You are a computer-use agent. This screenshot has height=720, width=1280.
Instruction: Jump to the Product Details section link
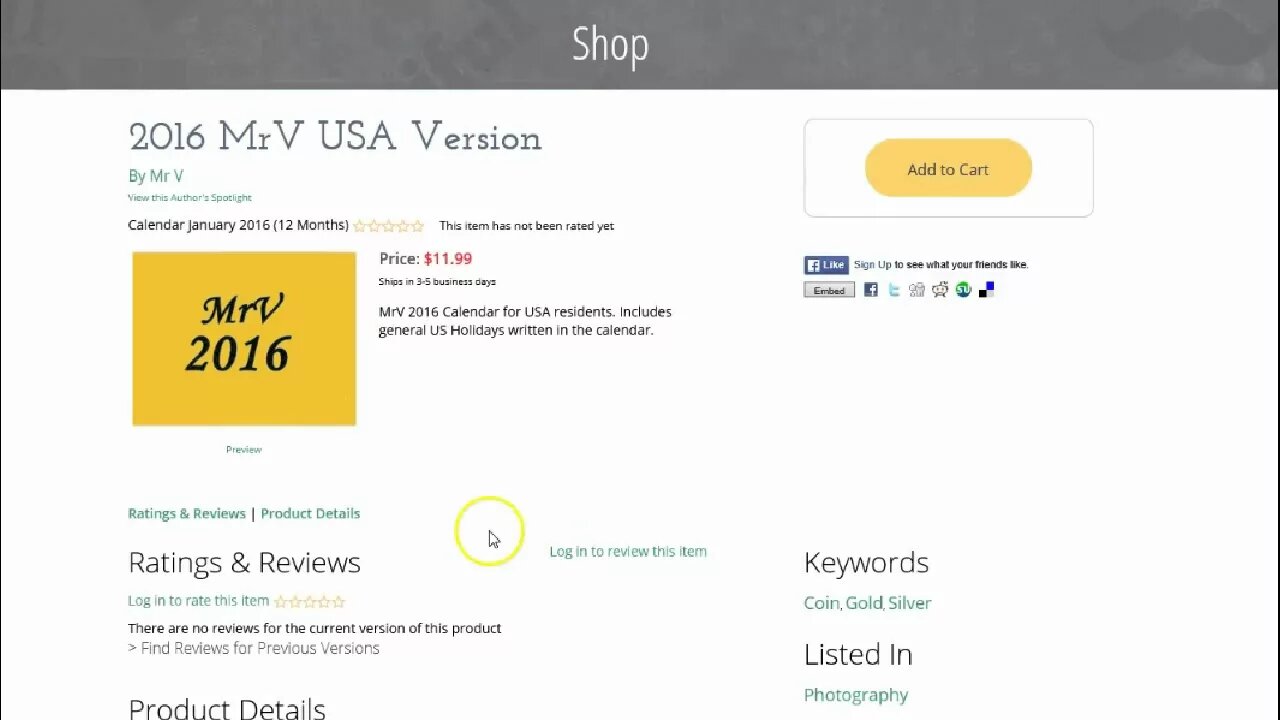[x=310, y=514]
